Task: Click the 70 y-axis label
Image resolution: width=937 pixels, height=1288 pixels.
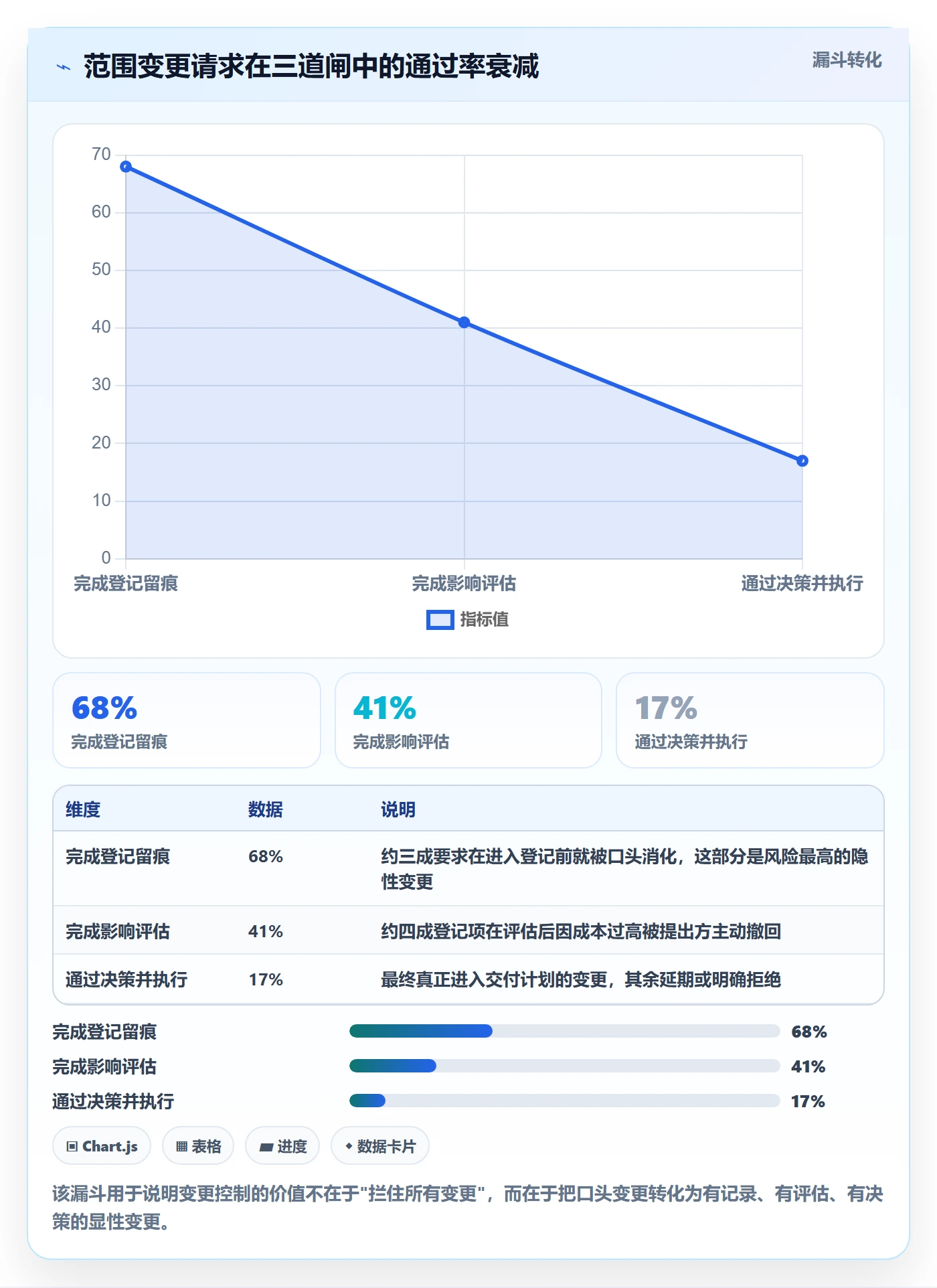Action: point(101,155)
